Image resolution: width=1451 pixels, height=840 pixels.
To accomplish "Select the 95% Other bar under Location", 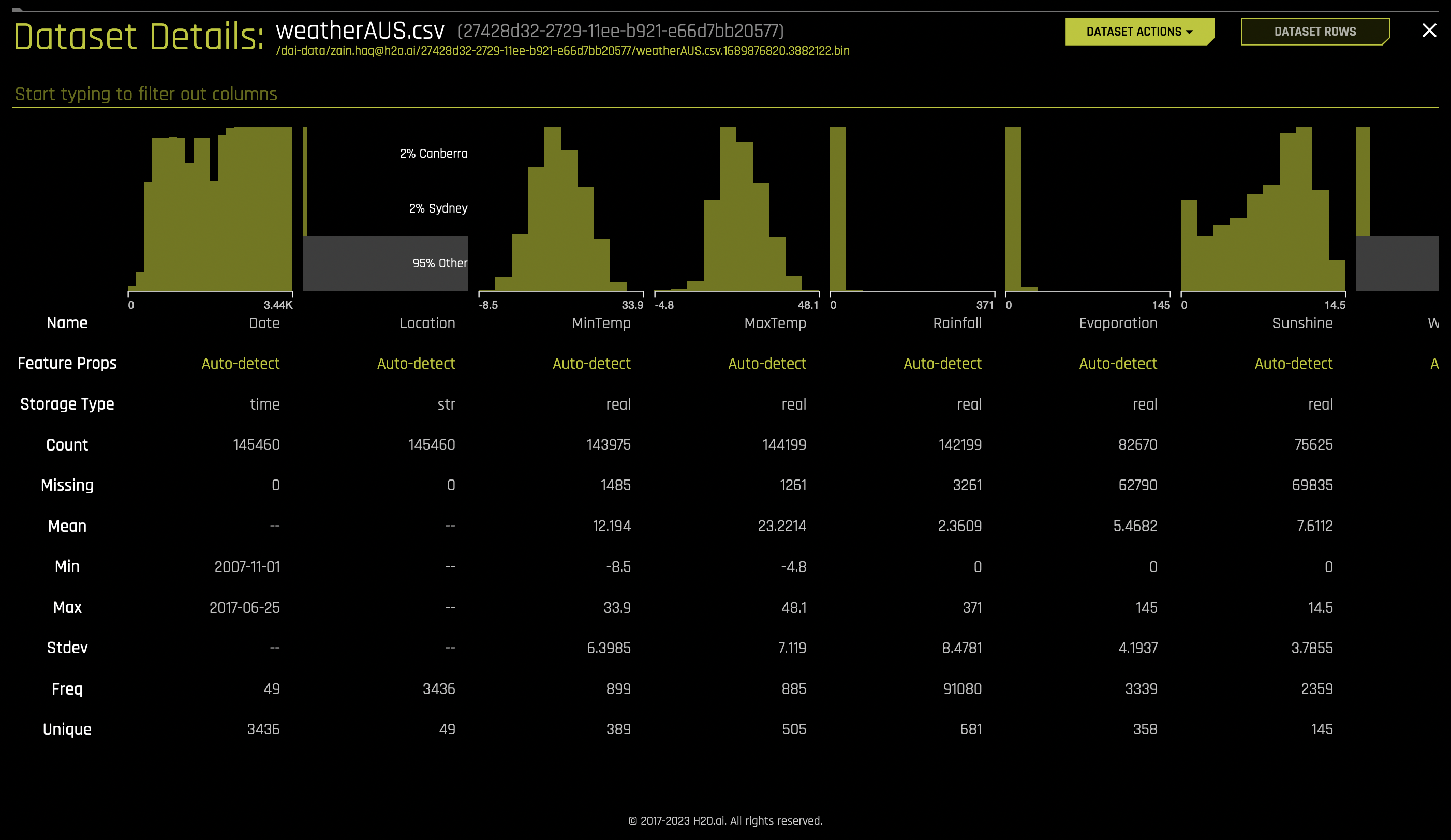I will pos(384,263).
